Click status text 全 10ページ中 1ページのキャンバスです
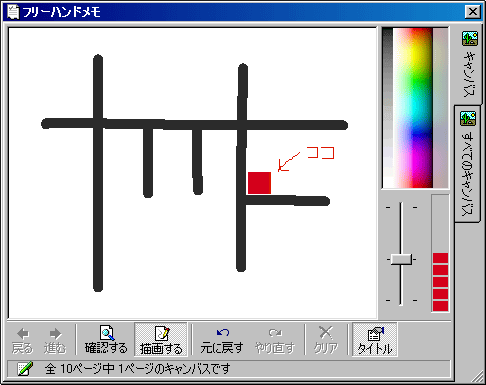This screenshot has width=486, height=385. (137, 369)
